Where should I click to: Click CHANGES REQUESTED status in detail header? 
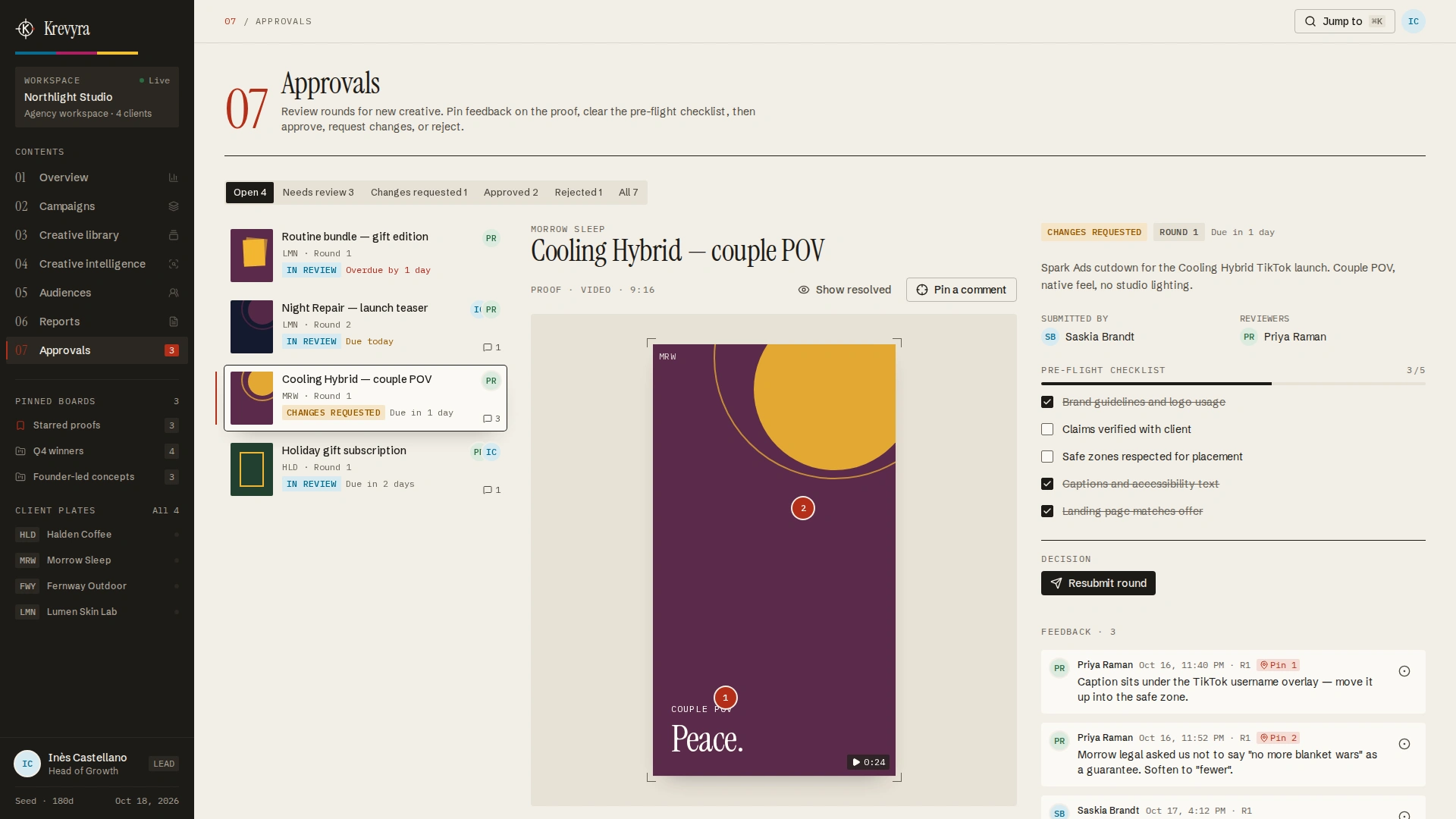(1094, 232)
